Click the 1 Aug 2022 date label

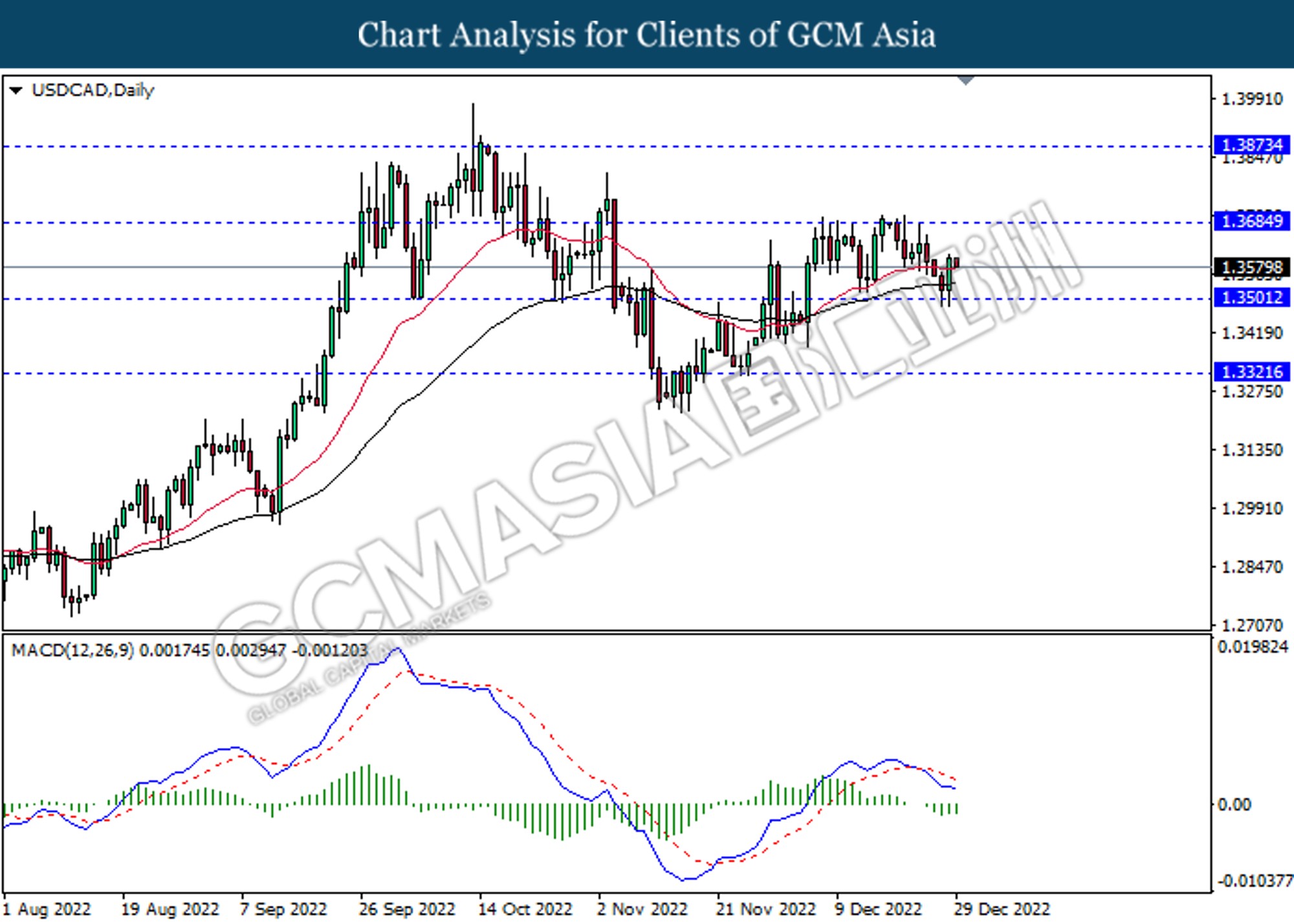pyautogui.click(x=47, y=909)
